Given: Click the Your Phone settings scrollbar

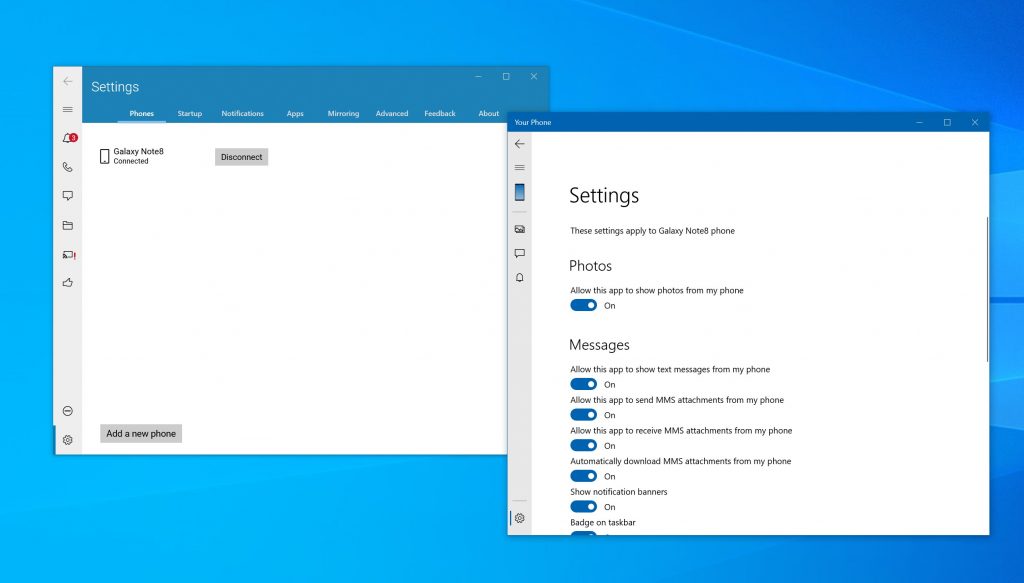Looking at the screenshot, I should [x=987, y=290].
